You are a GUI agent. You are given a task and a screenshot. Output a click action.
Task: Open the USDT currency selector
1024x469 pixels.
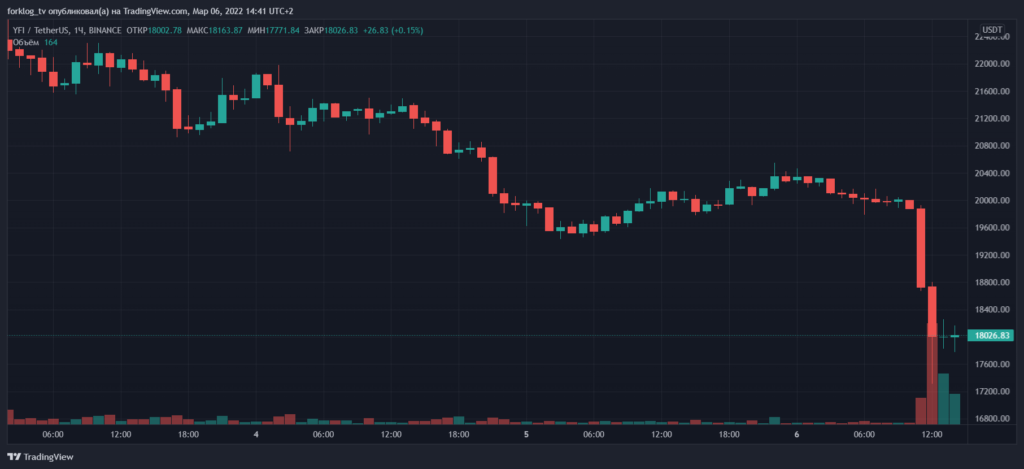click(x=992, y=29)
